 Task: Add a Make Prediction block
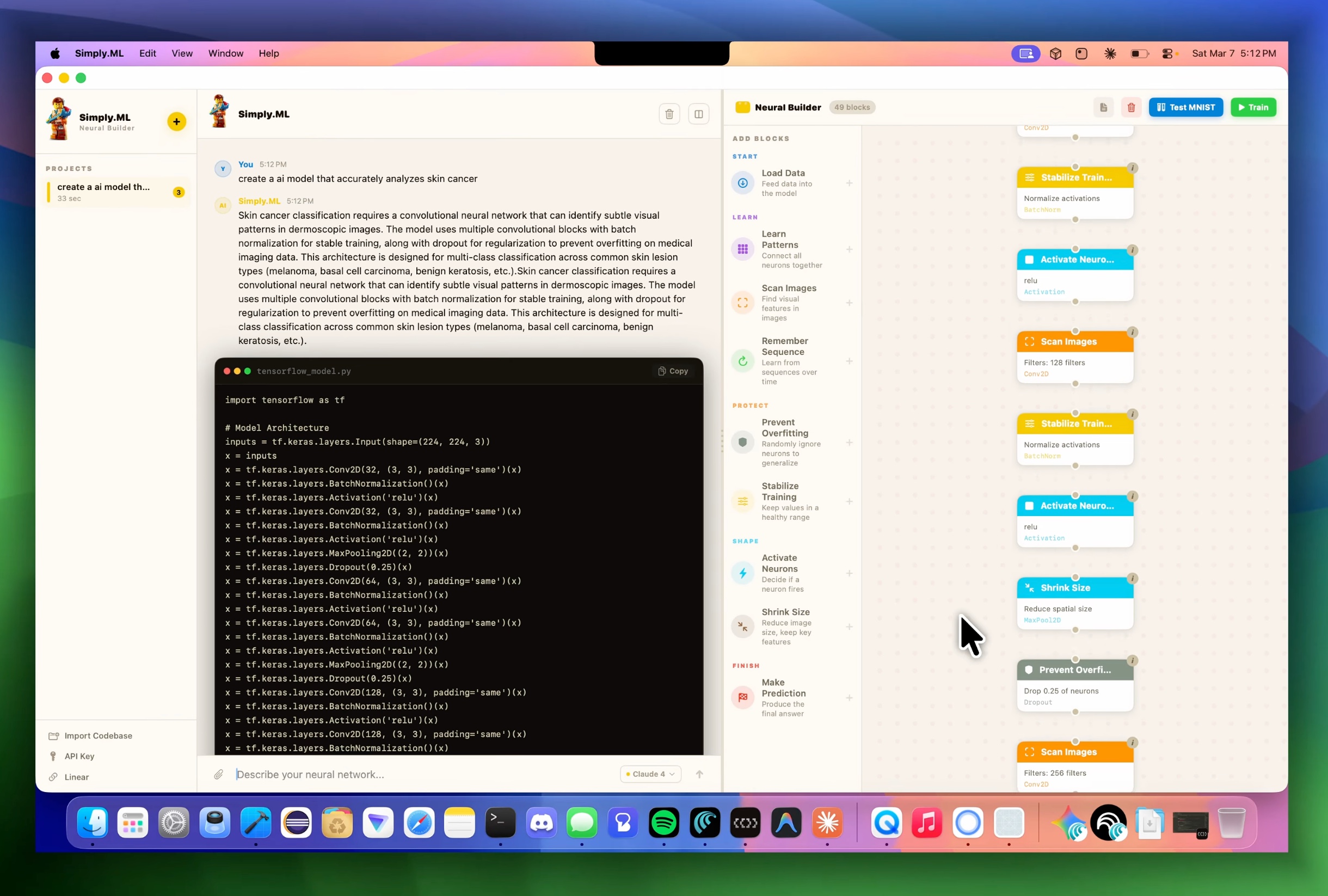[794, 697]
